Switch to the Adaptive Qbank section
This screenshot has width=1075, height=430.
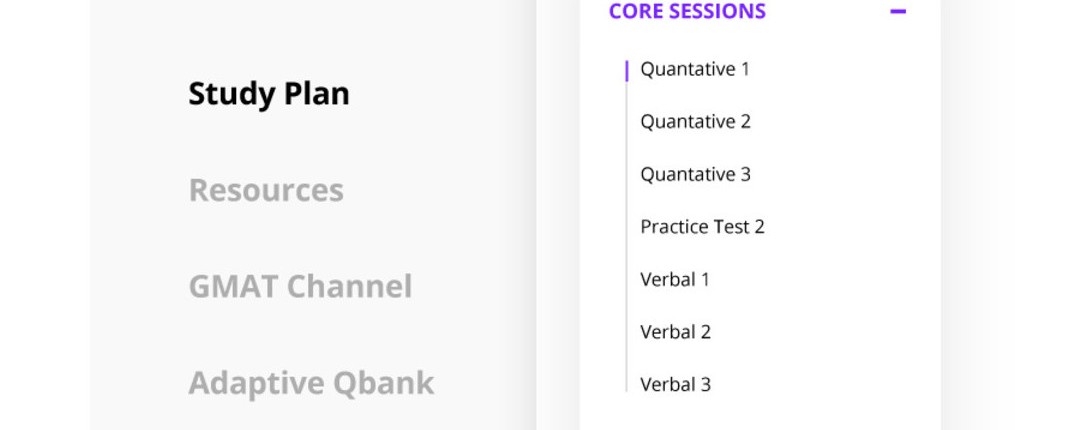[x=311, y=383]
